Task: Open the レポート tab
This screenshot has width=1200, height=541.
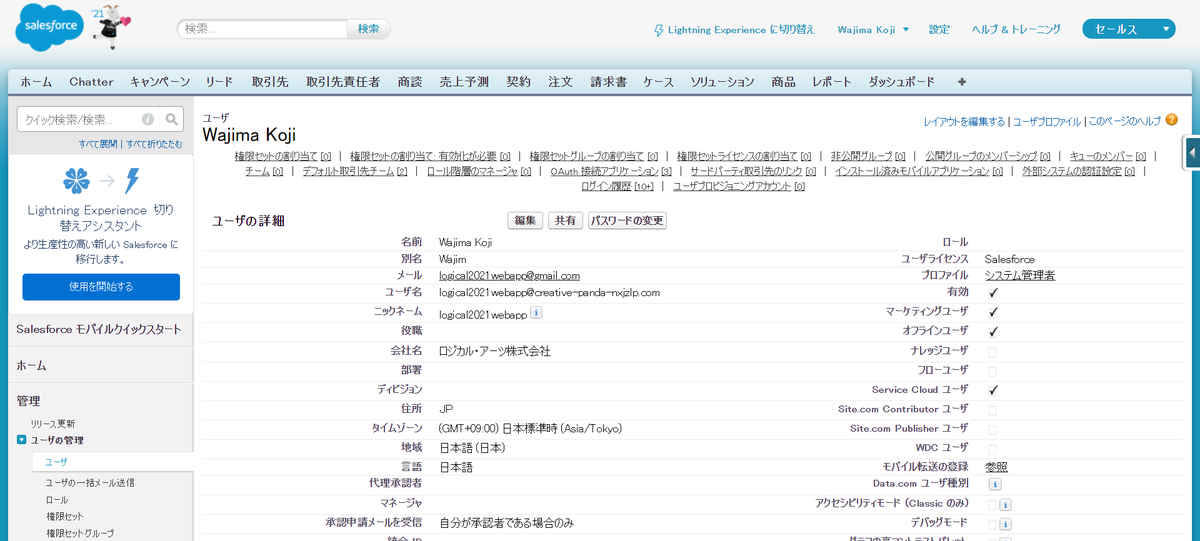Action: [x=832, y=82]
